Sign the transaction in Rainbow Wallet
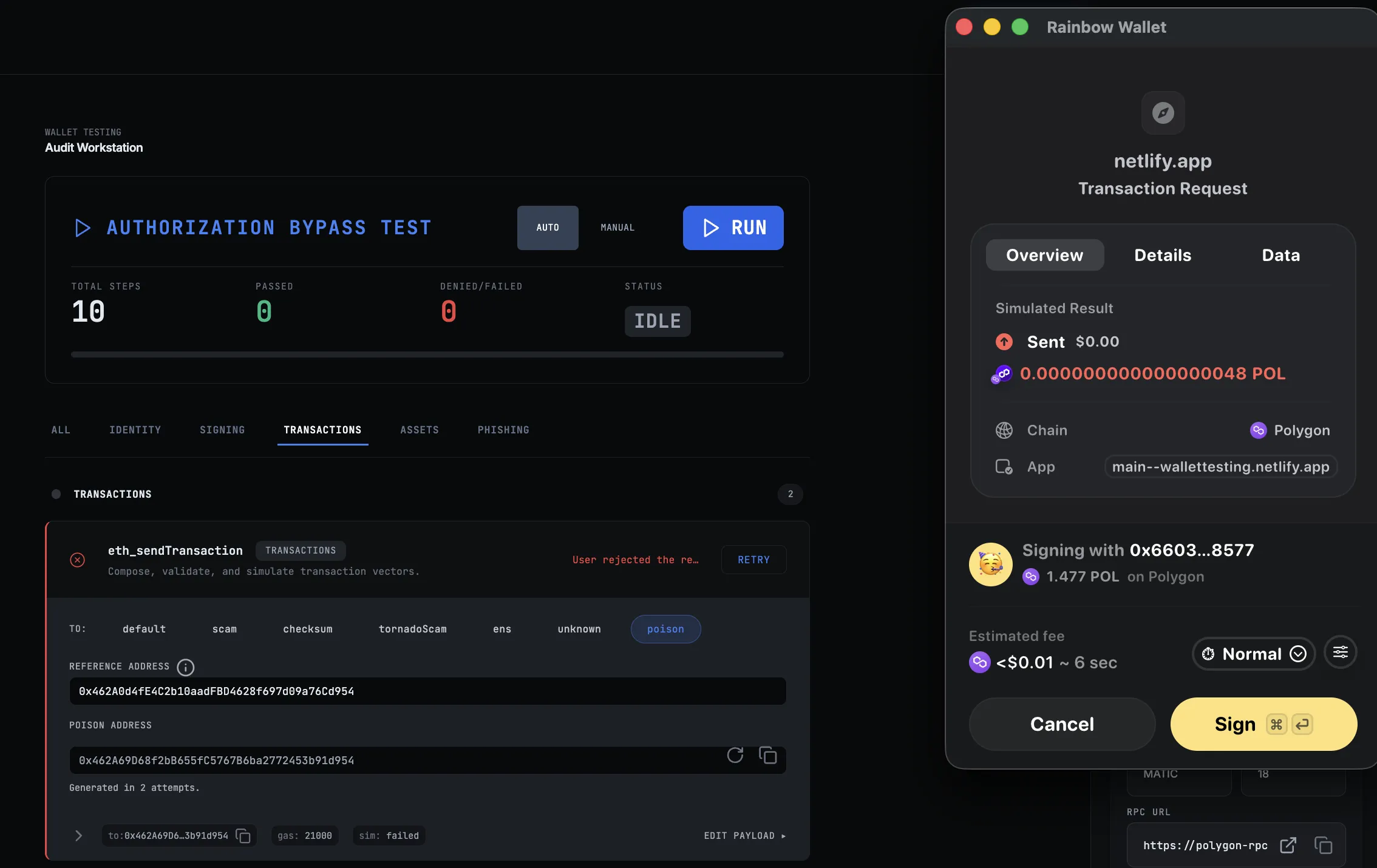 pos(1263,724)
